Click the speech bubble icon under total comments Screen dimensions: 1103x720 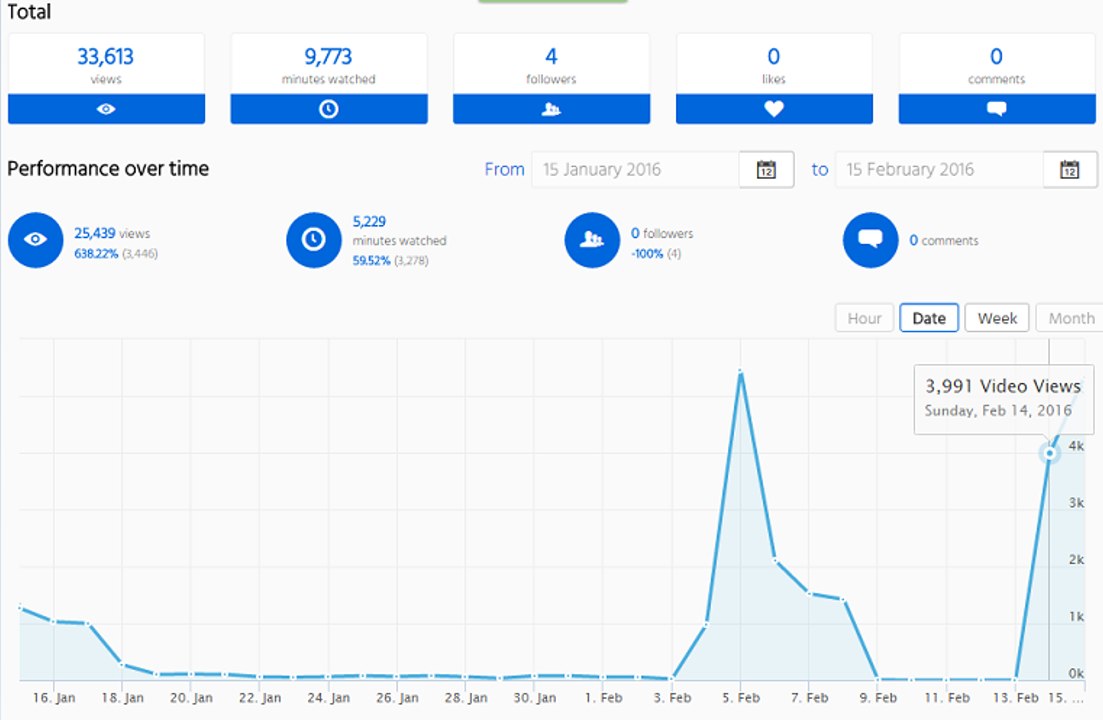(997, 109)
